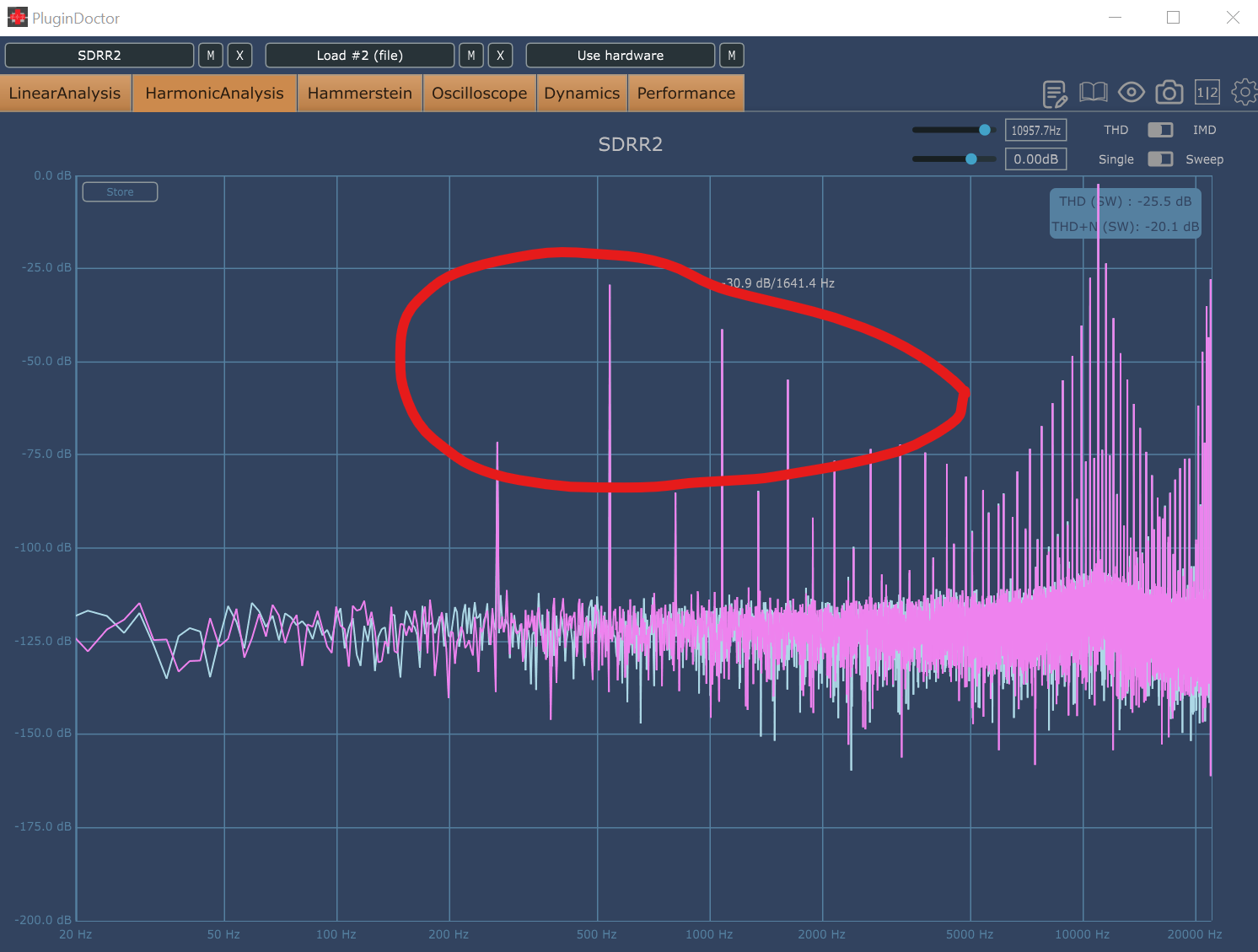Switch to the LinearAnalysis tab
1258x952 pixels.
click(x=65, y=94)
